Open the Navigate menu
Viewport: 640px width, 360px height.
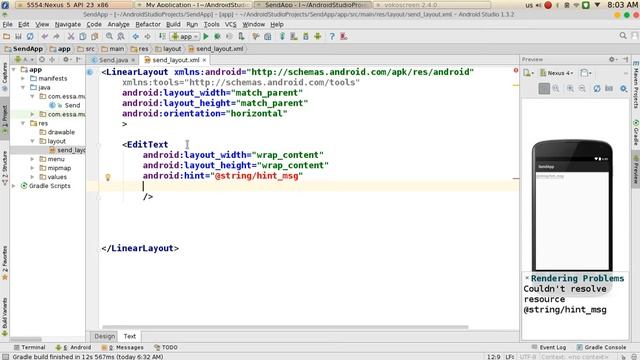pos(68,24)
